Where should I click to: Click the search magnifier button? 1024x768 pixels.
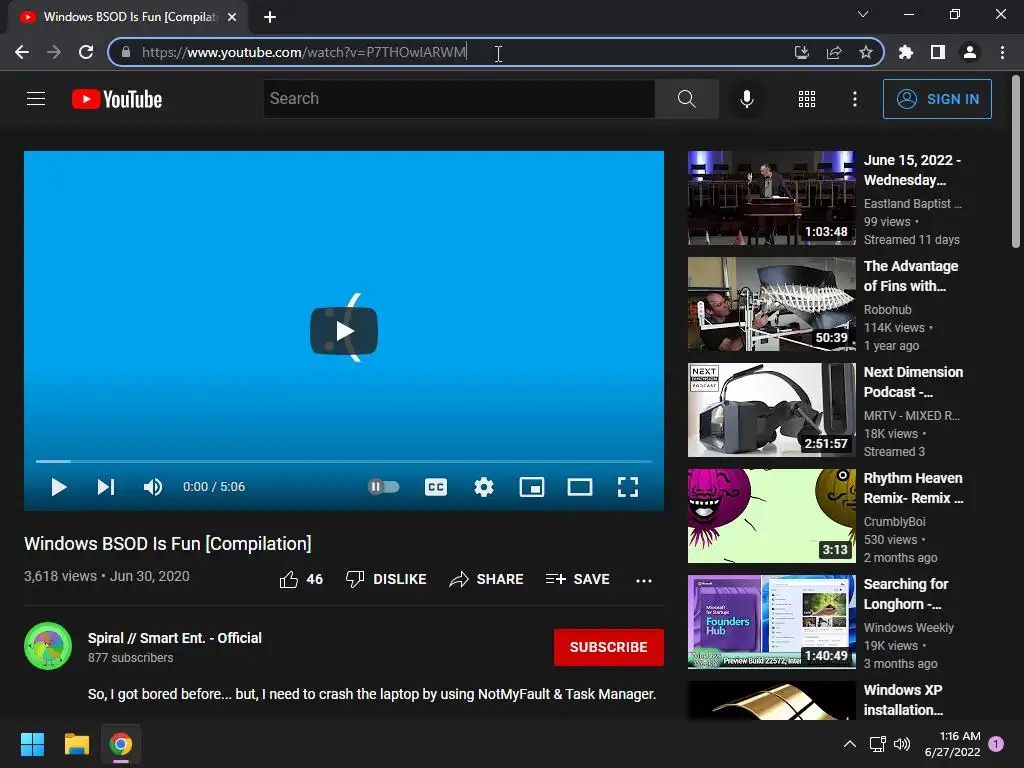[x=686, y=99]
